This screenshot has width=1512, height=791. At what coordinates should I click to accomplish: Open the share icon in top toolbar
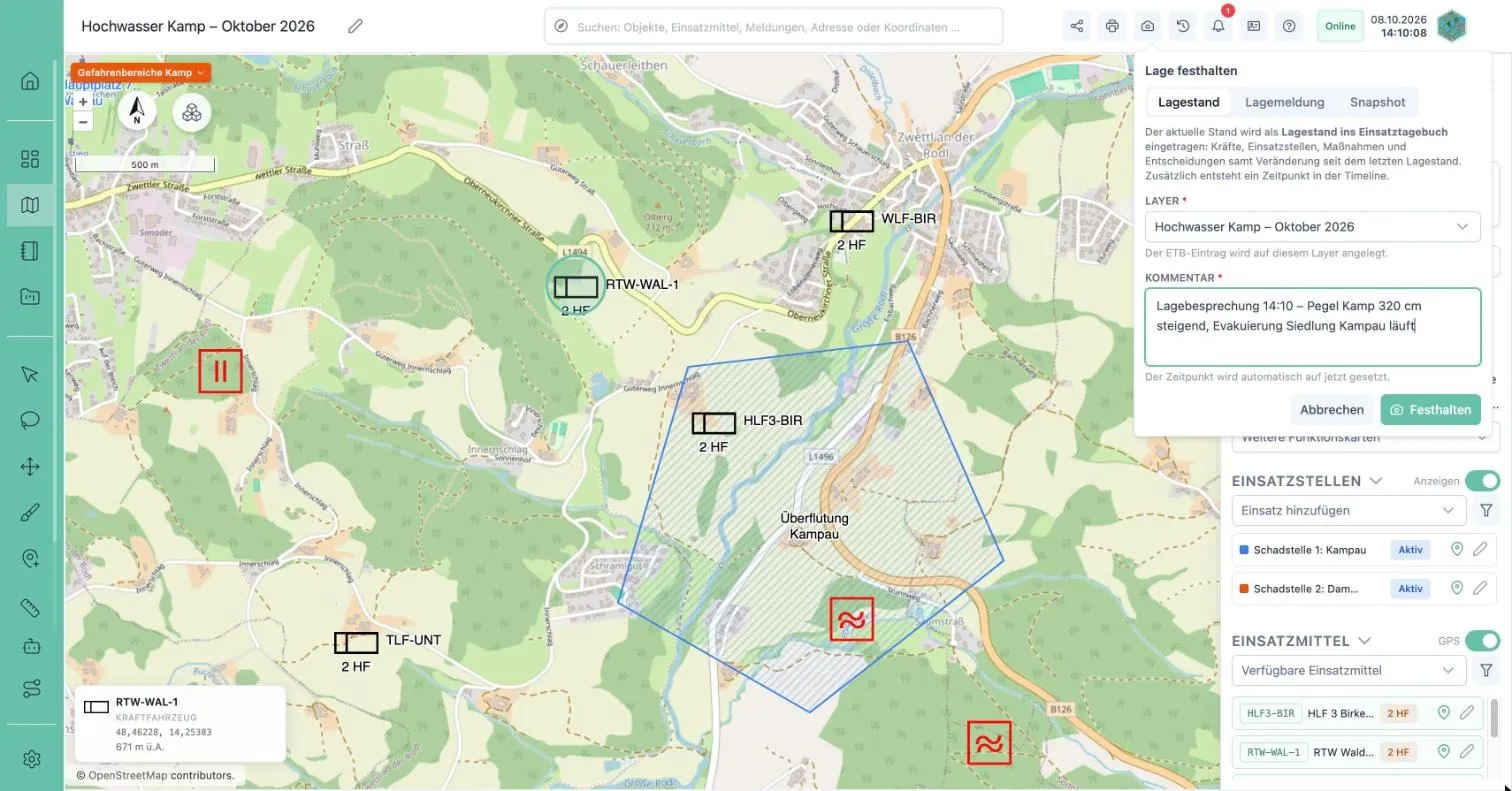tap(1077, 26)
